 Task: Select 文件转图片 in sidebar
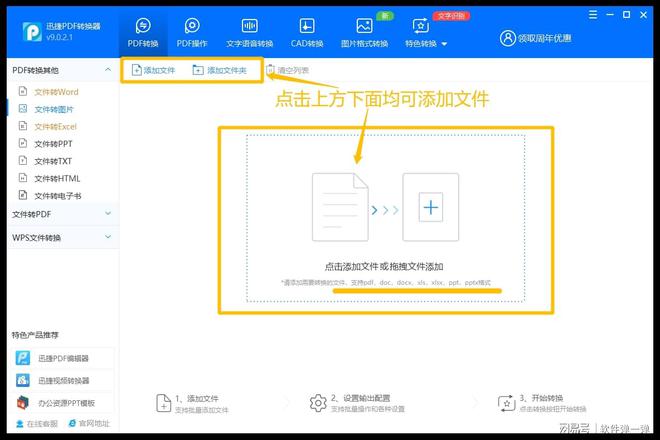pyautogui.click(x=54, y=109)
